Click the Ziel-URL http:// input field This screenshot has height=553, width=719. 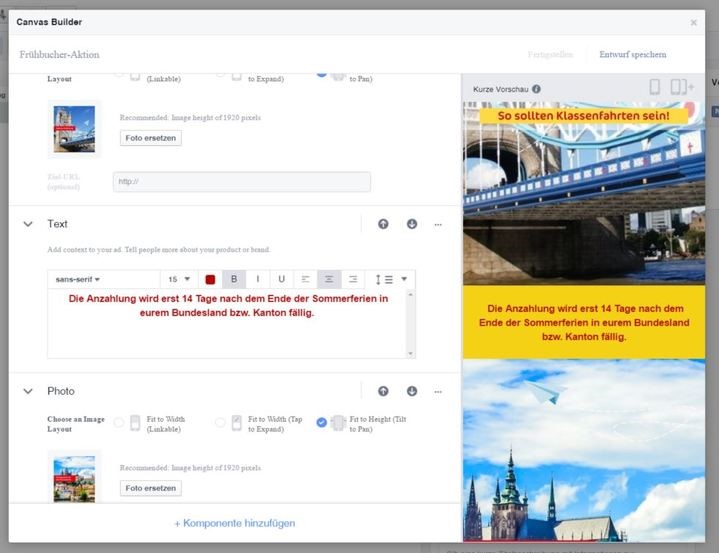click(x=241, y=182)
